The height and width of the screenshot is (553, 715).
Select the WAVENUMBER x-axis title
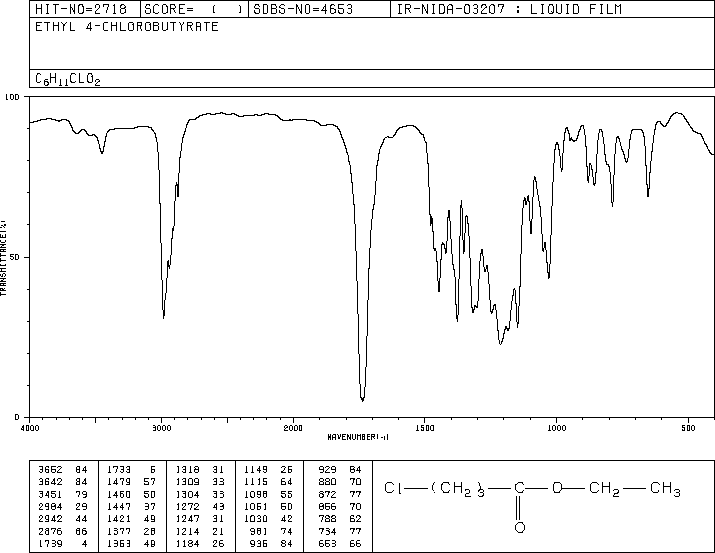tap(358, 437)
